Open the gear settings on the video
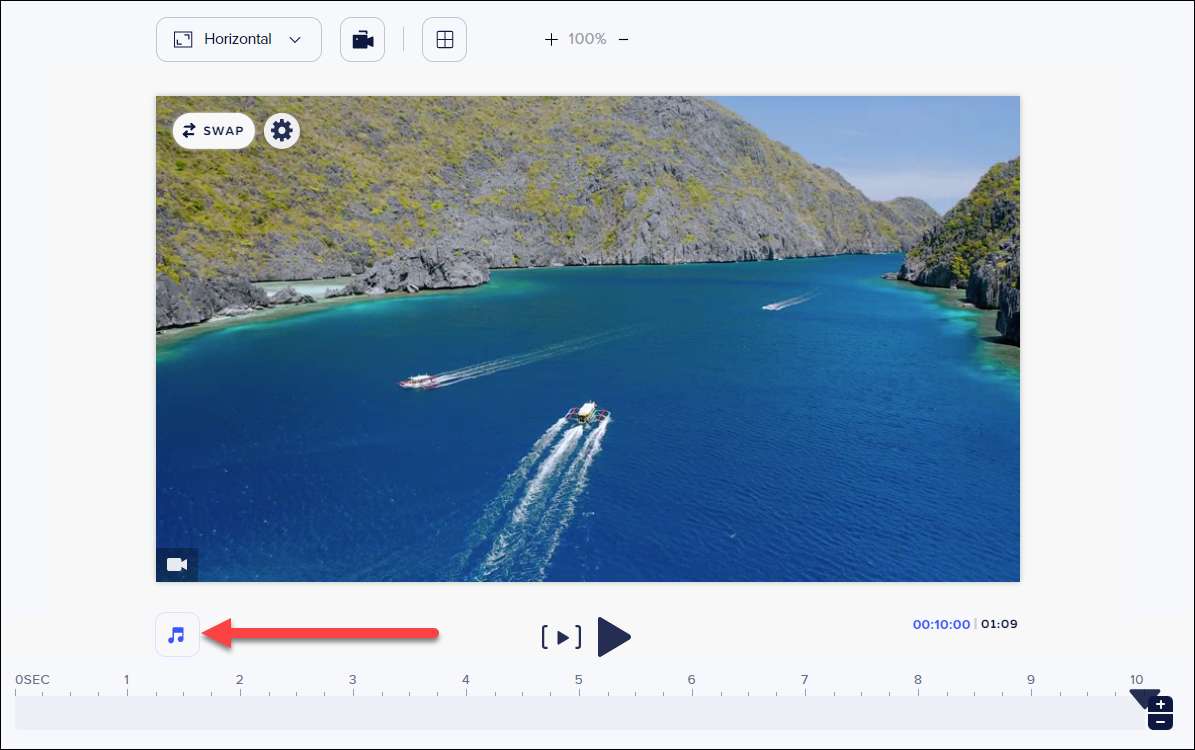The height and width of the screenshot is (750, 1195). point(282,131)
